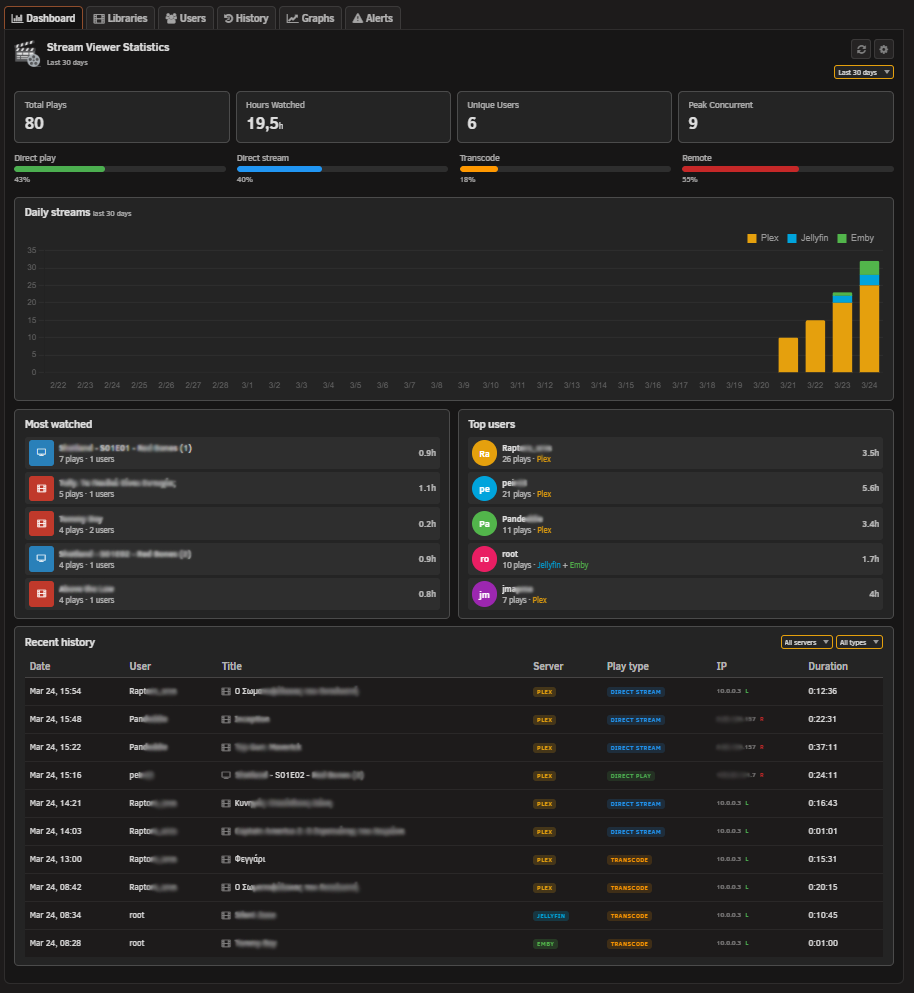Click the JELLYFIN badge in the 08:34 row
Viewport: 914px width, 993px height.
(550, 916)
